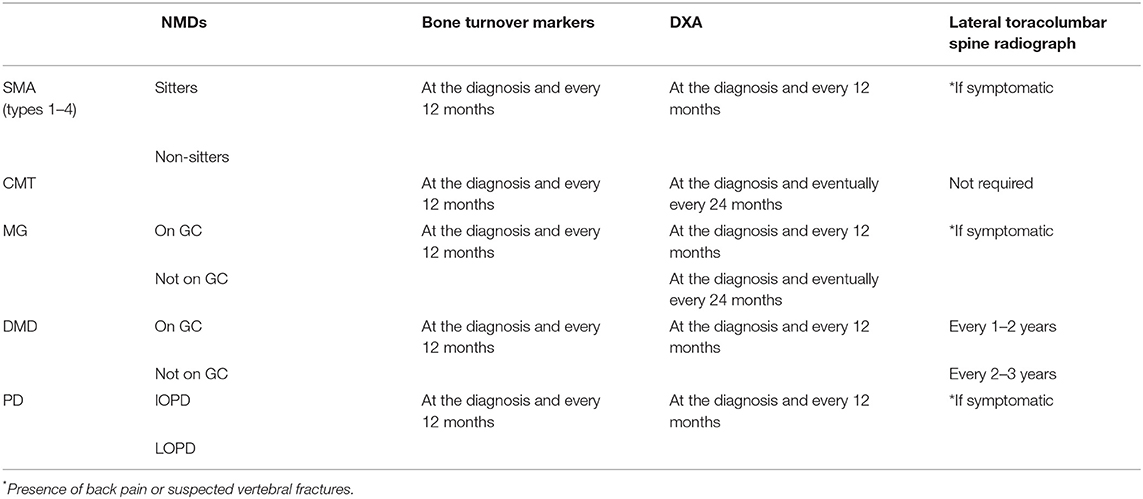Click the CMT row's 24 months DXA cell
This screenshot has height=499, width=1143.
[774, 194]
